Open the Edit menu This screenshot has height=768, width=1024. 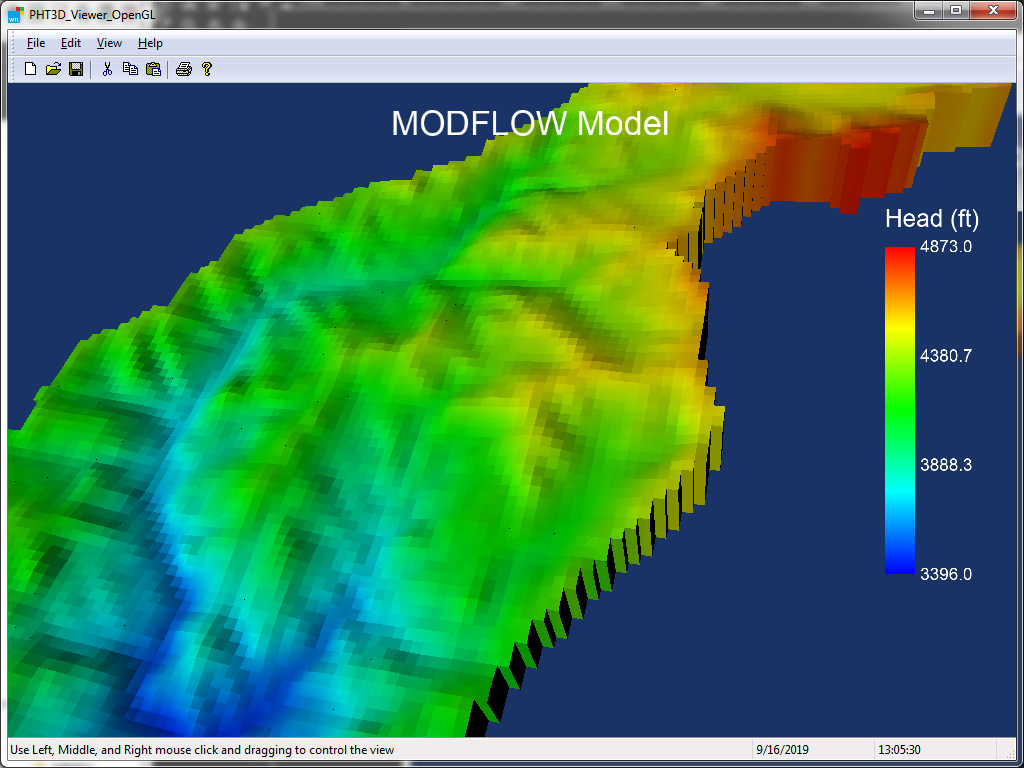(71, 43)
